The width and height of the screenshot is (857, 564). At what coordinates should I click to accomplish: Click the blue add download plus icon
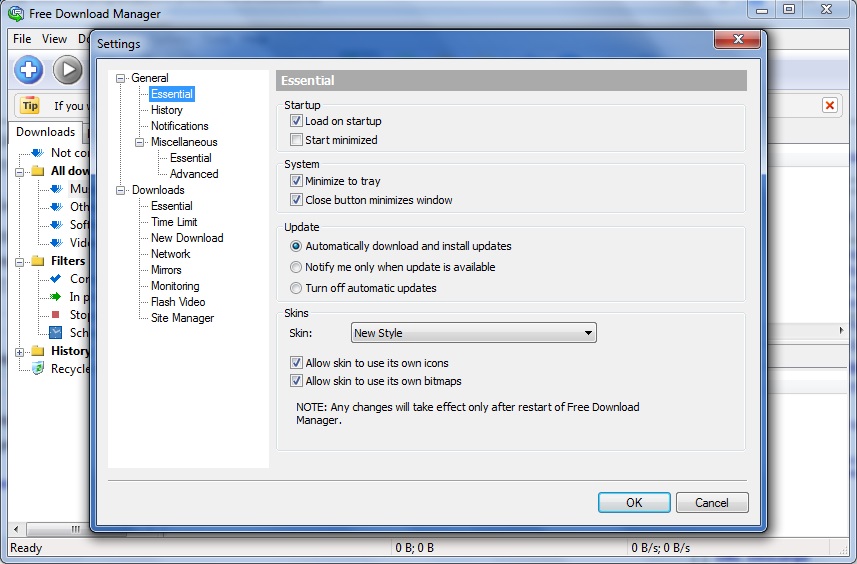[x=28, y=70]
